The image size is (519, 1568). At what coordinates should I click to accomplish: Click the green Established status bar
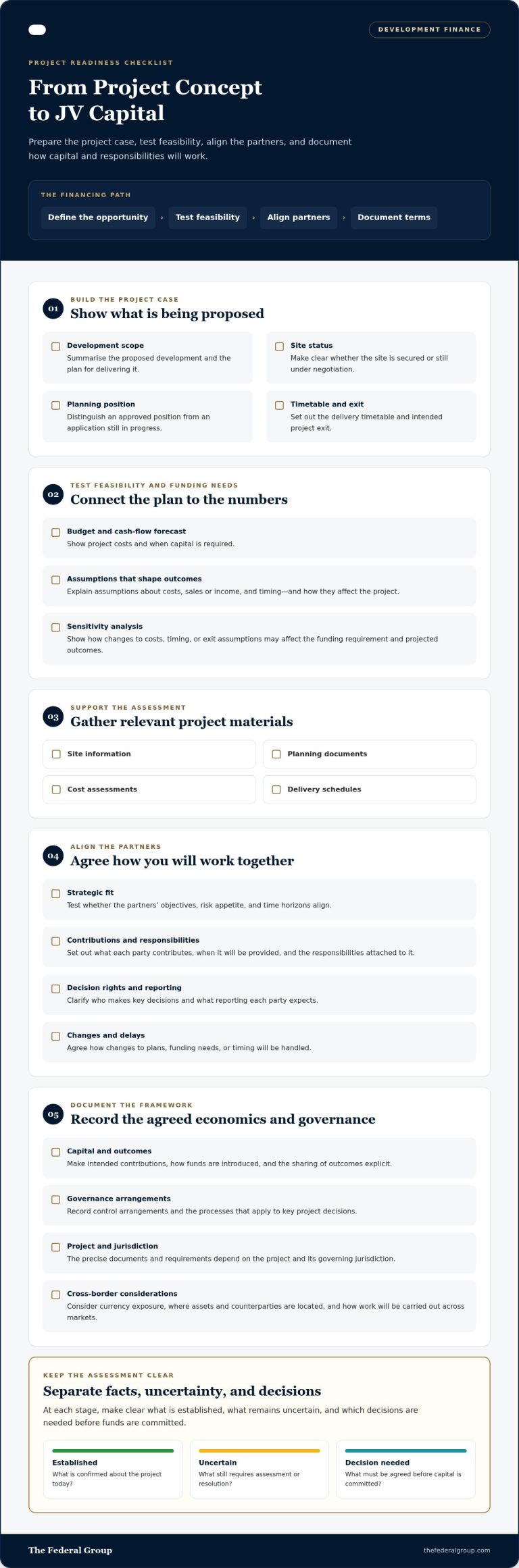(x=113, y=1451)
